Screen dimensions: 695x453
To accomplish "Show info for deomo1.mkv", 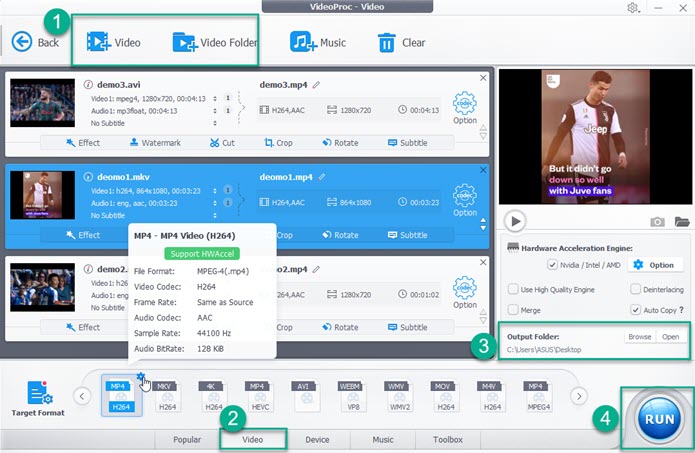I will 88,176.
